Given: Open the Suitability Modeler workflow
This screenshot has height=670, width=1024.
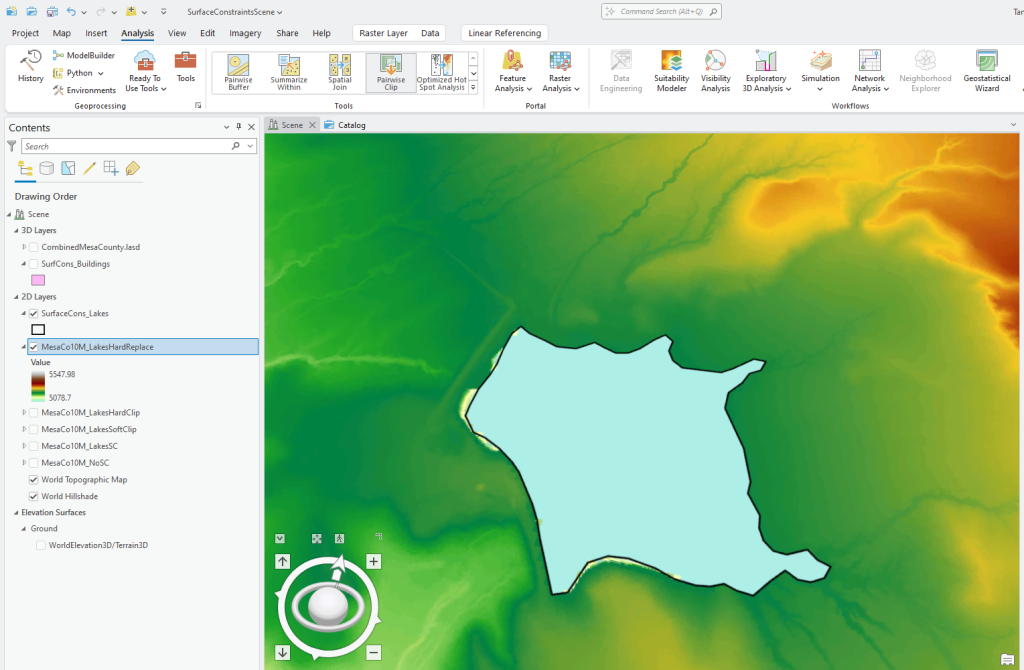Looking at the screenshot, I should click(x=671, y=71).
